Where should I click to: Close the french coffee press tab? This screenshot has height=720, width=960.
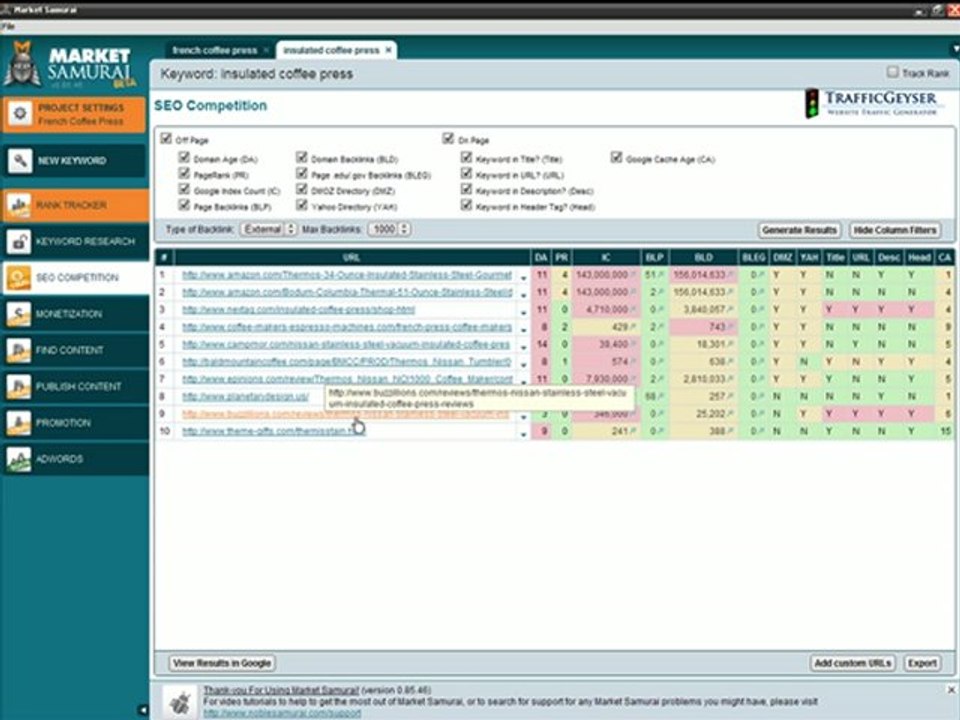(266, 50)
